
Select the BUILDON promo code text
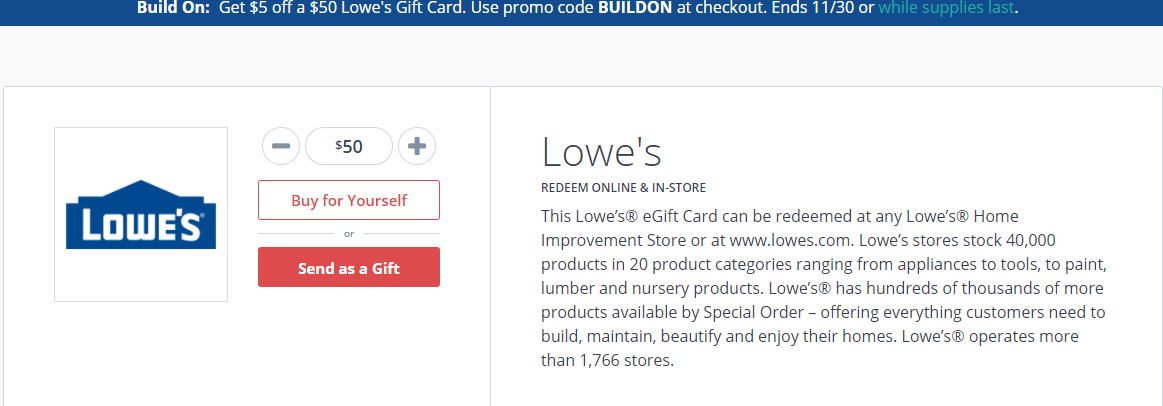click(x=636, y=9)
